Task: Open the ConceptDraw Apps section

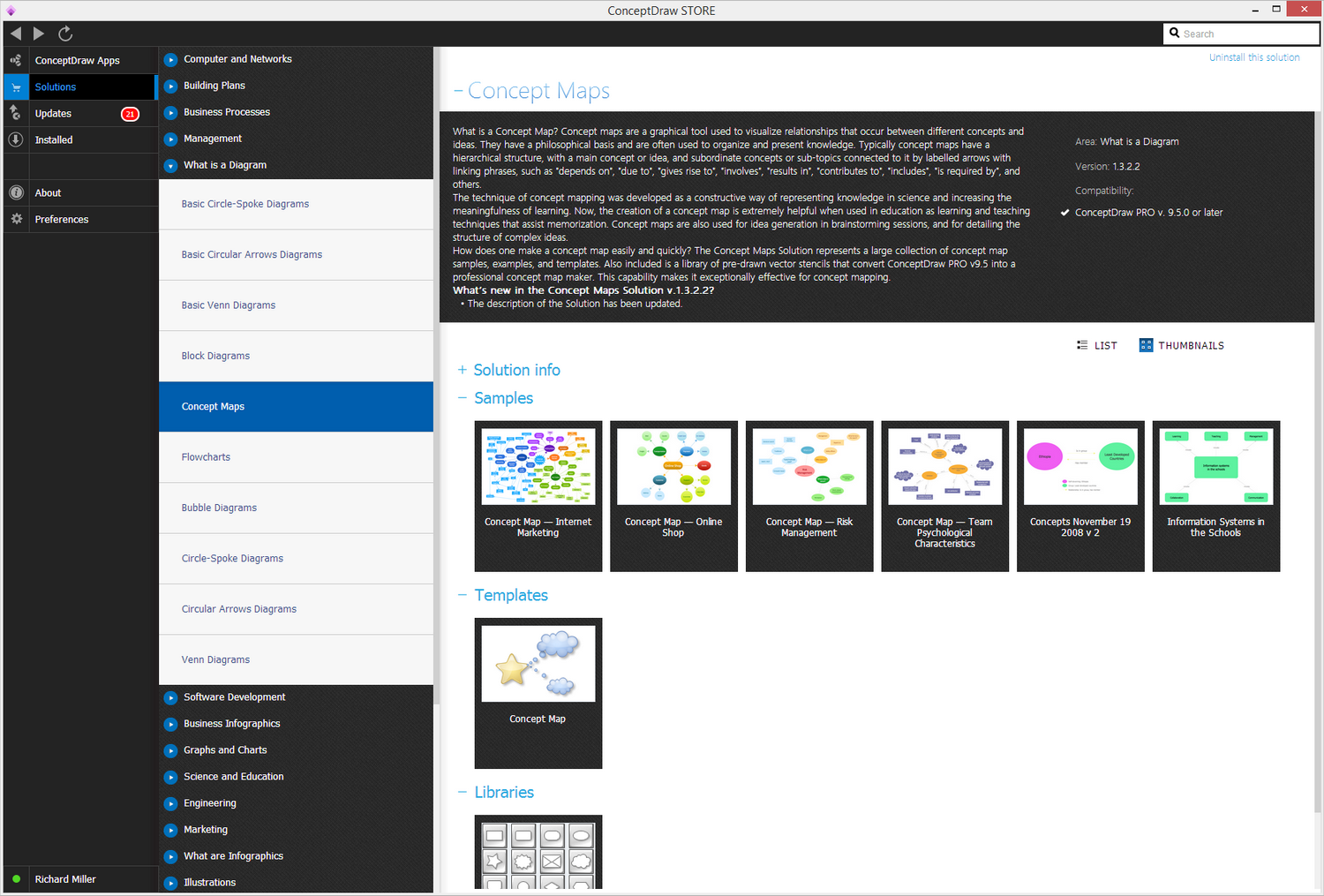Action: [x=77, y=60]
